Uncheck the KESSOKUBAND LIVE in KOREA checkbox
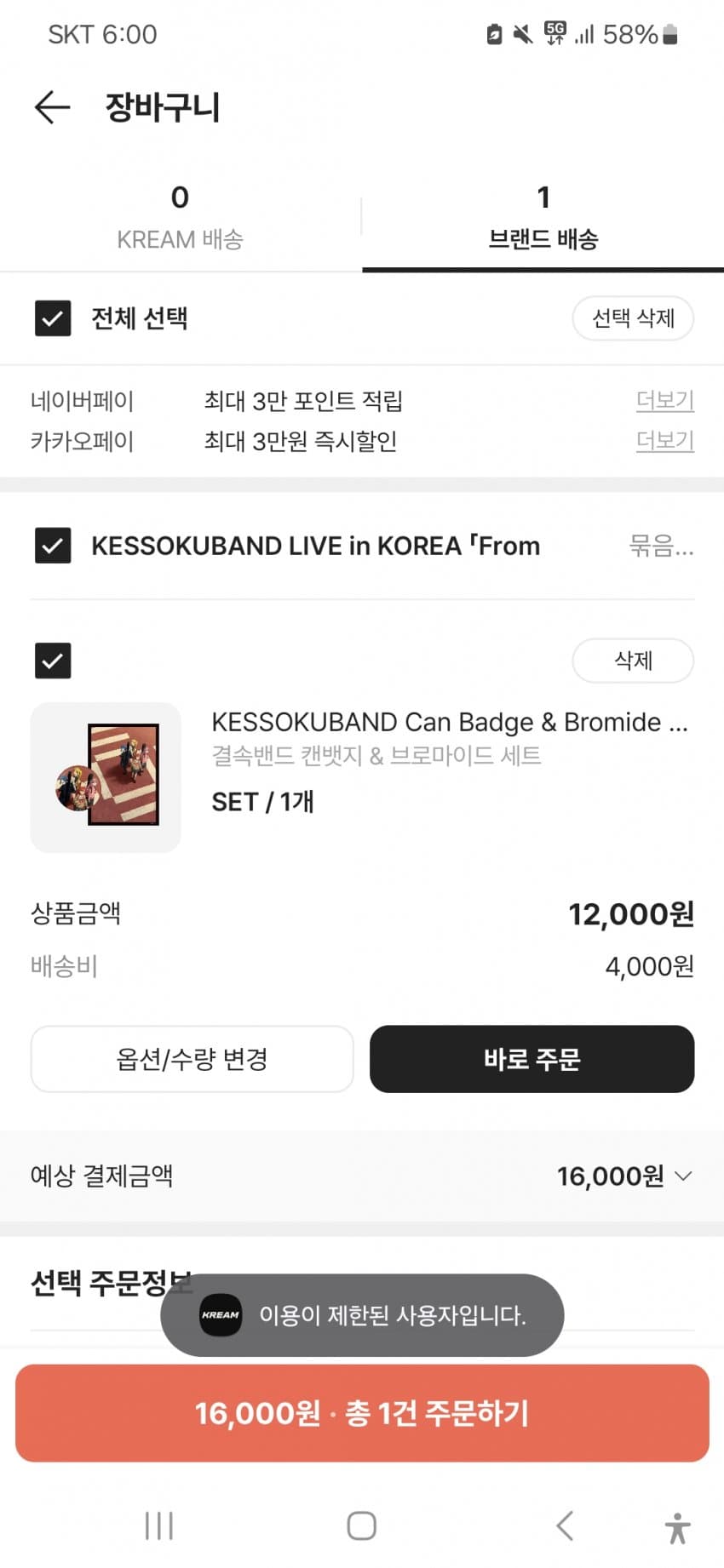724x1568 pixels. coord(53,546)
